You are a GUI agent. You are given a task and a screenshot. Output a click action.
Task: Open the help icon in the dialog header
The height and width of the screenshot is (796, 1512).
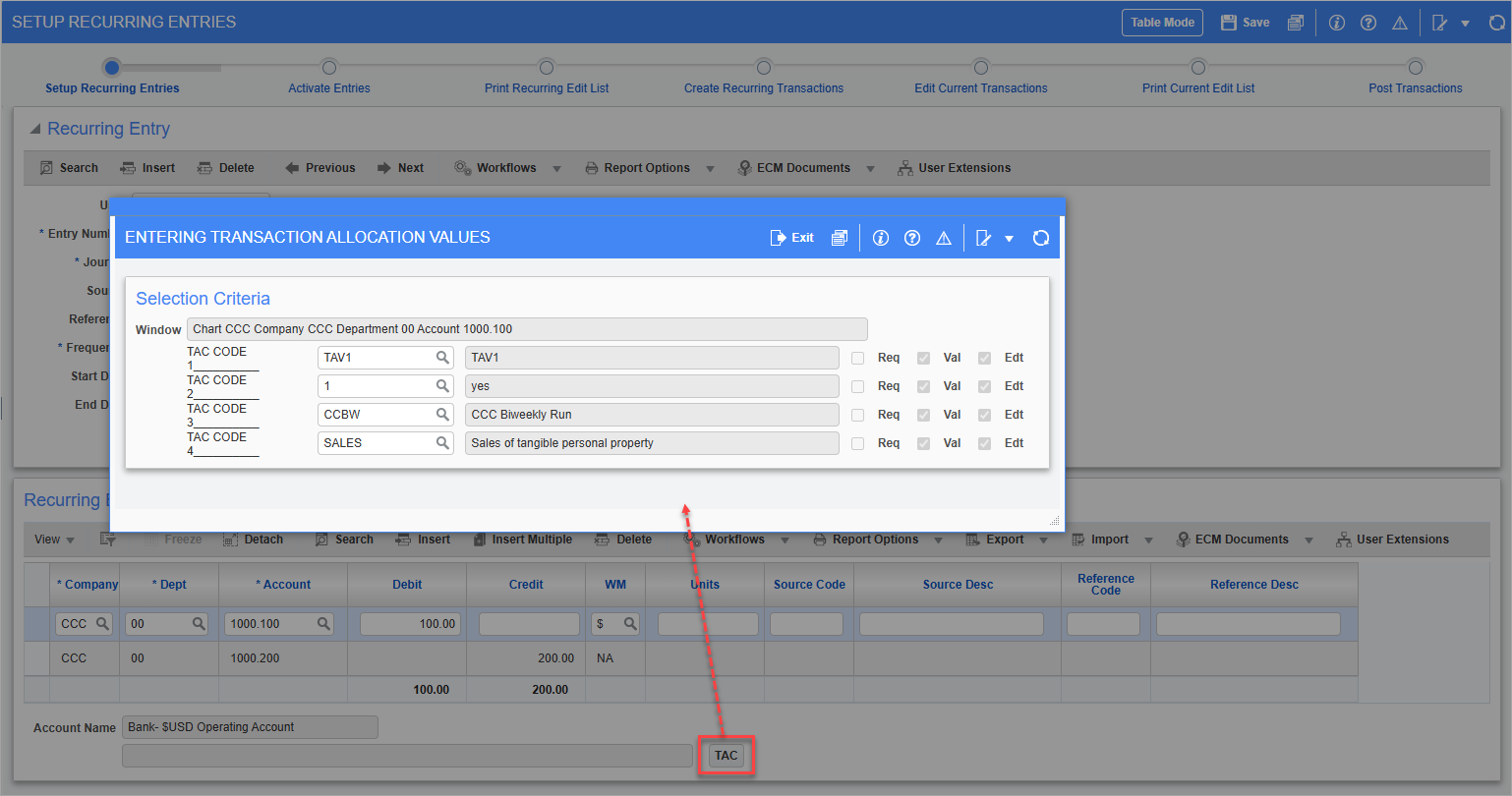912,237
